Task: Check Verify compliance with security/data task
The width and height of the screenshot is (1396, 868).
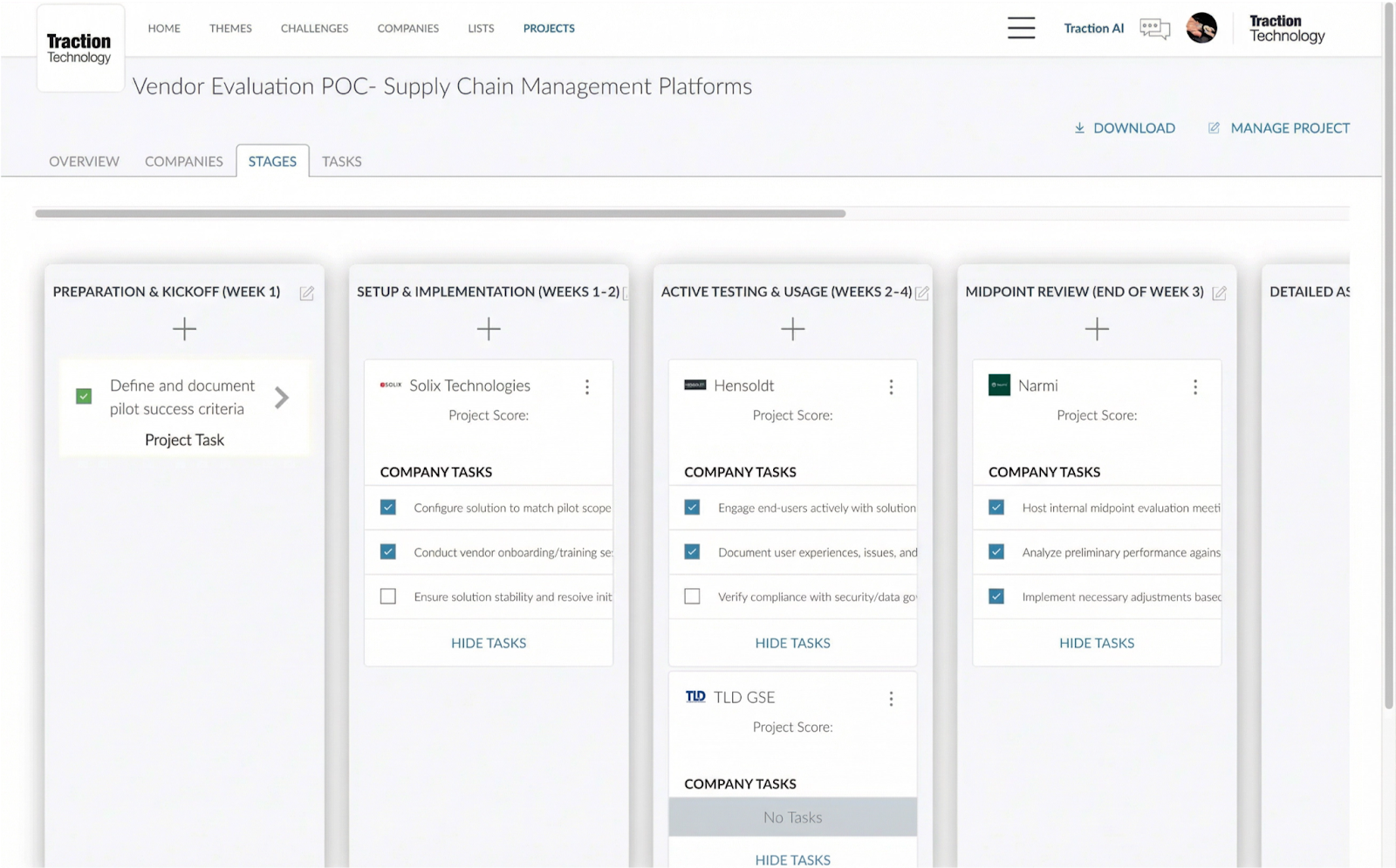Action: click(692, 596)
